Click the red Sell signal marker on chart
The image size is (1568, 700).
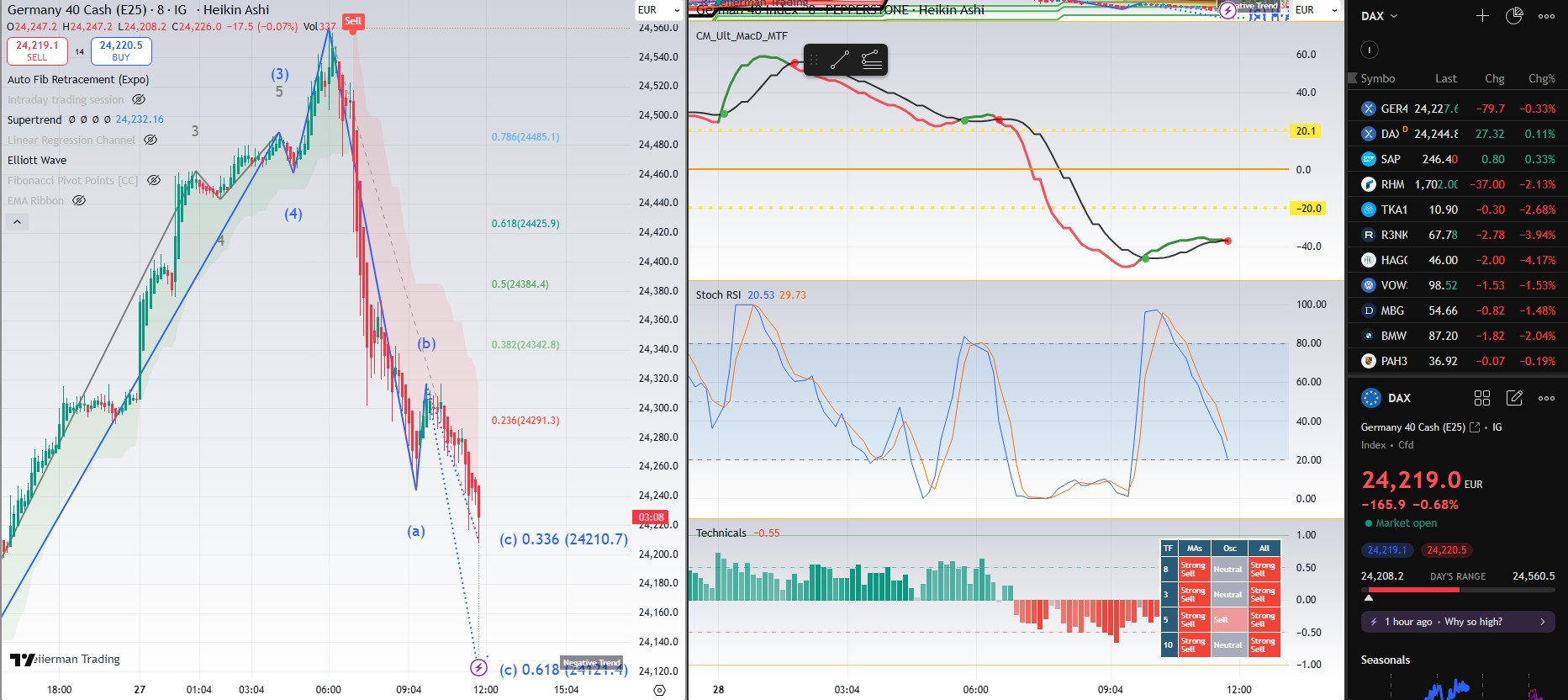click(x=353, y=22)
